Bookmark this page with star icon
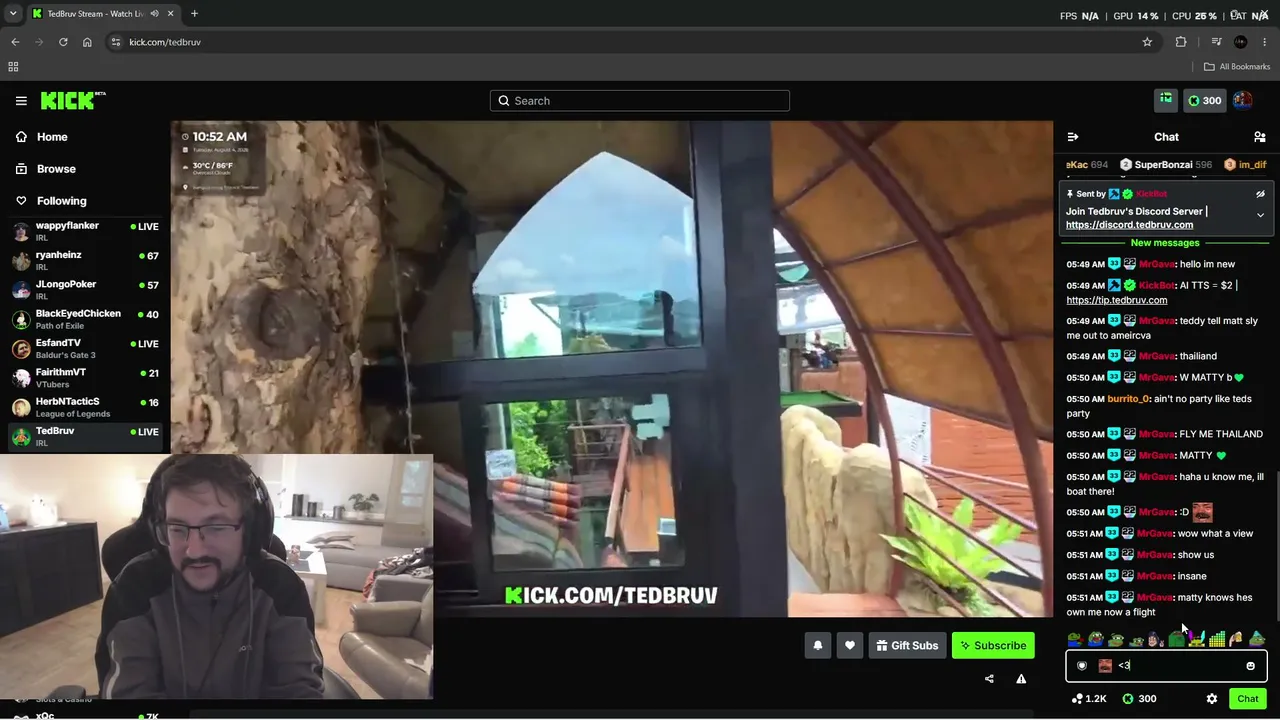This screenshot has height=720, width=1280. click(1147, 42)
